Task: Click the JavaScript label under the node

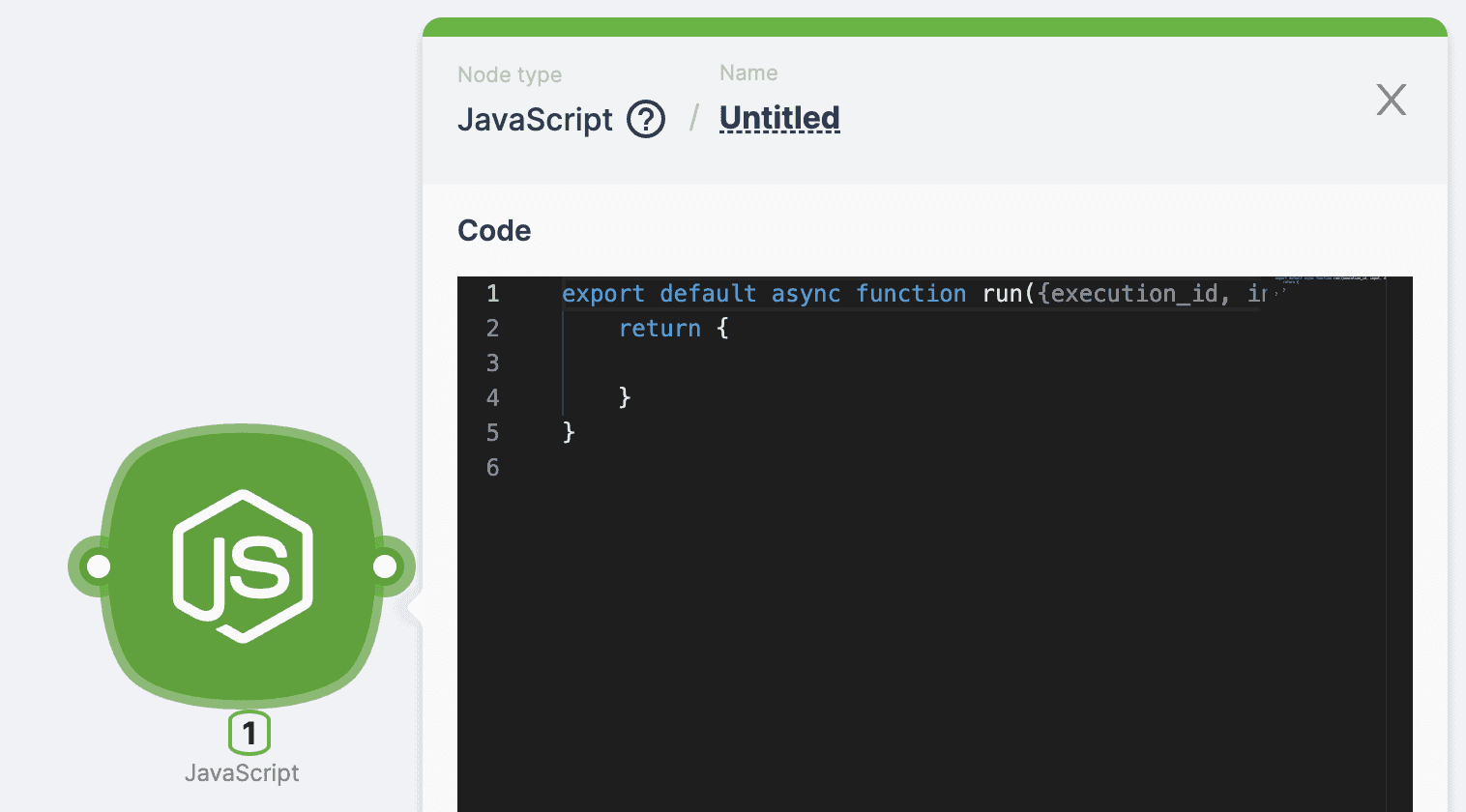Action: pos(242,773)
